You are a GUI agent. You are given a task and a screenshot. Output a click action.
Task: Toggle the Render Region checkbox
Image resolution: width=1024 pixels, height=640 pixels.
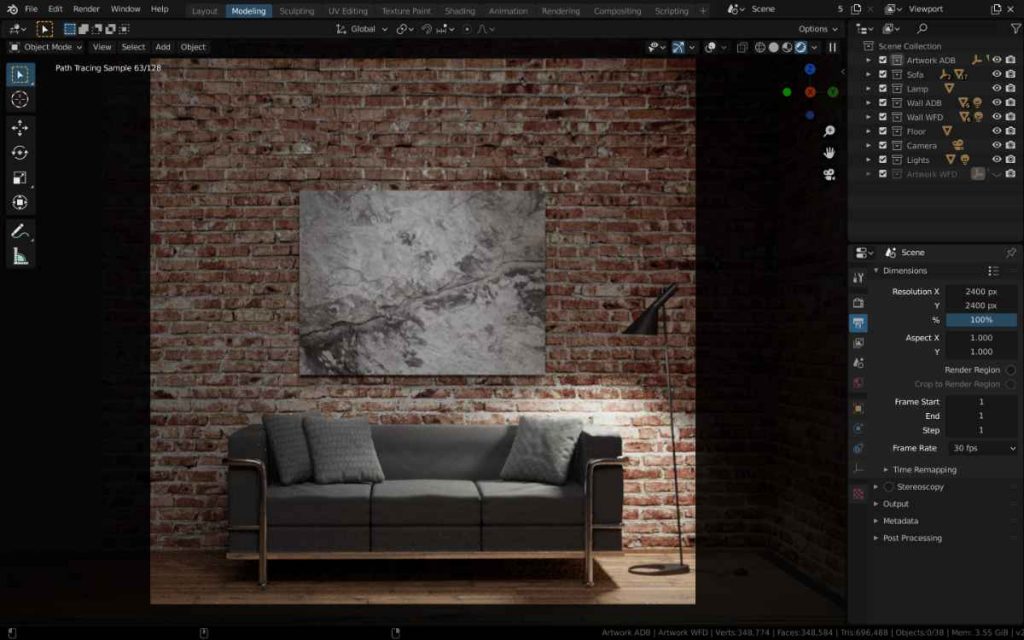click(x=1010, y=370)
